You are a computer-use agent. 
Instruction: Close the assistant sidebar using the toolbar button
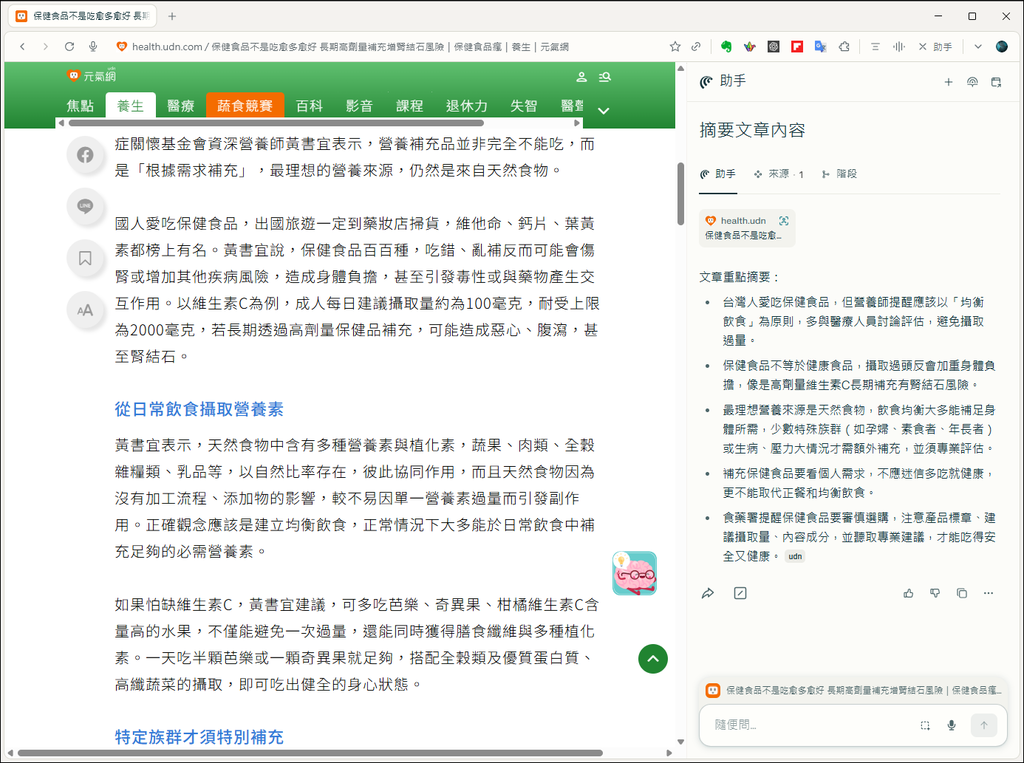pyautogui.click(x=935, y=46)
